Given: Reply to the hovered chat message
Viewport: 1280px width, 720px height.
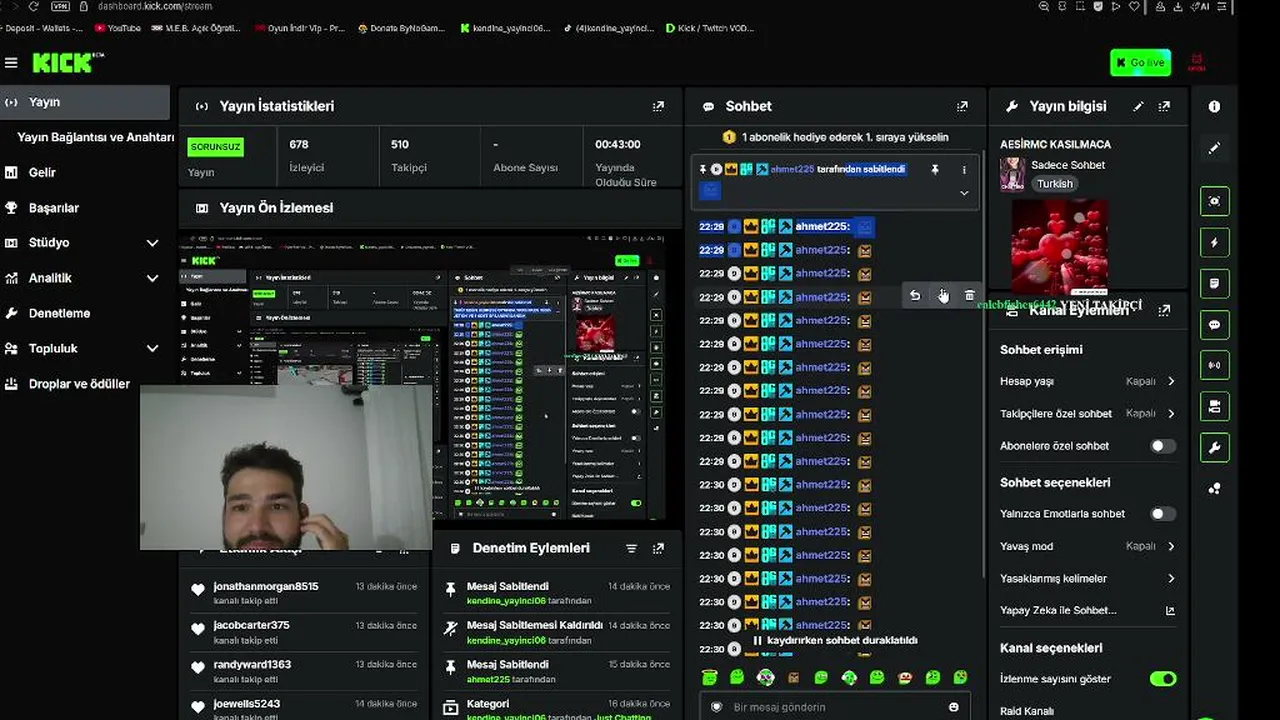Looking at the screenshot, I should coord(915,296).
